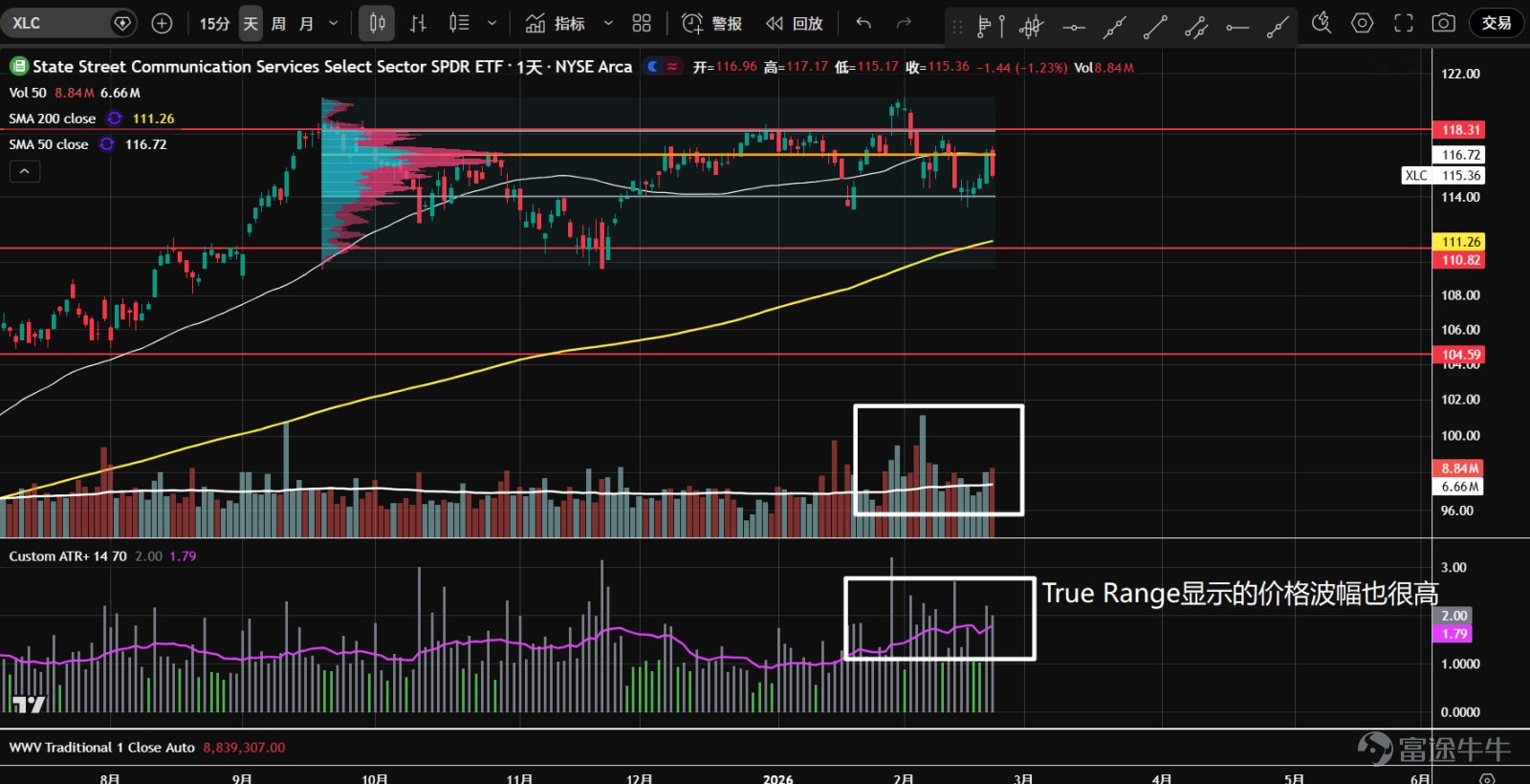Open the 指标 indicators menu
1530x784 pixels.
click(x=556, y=23)
